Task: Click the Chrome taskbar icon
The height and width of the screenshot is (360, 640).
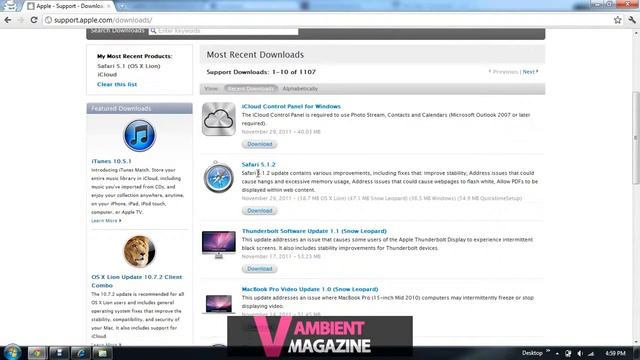Action: [37, 353]
